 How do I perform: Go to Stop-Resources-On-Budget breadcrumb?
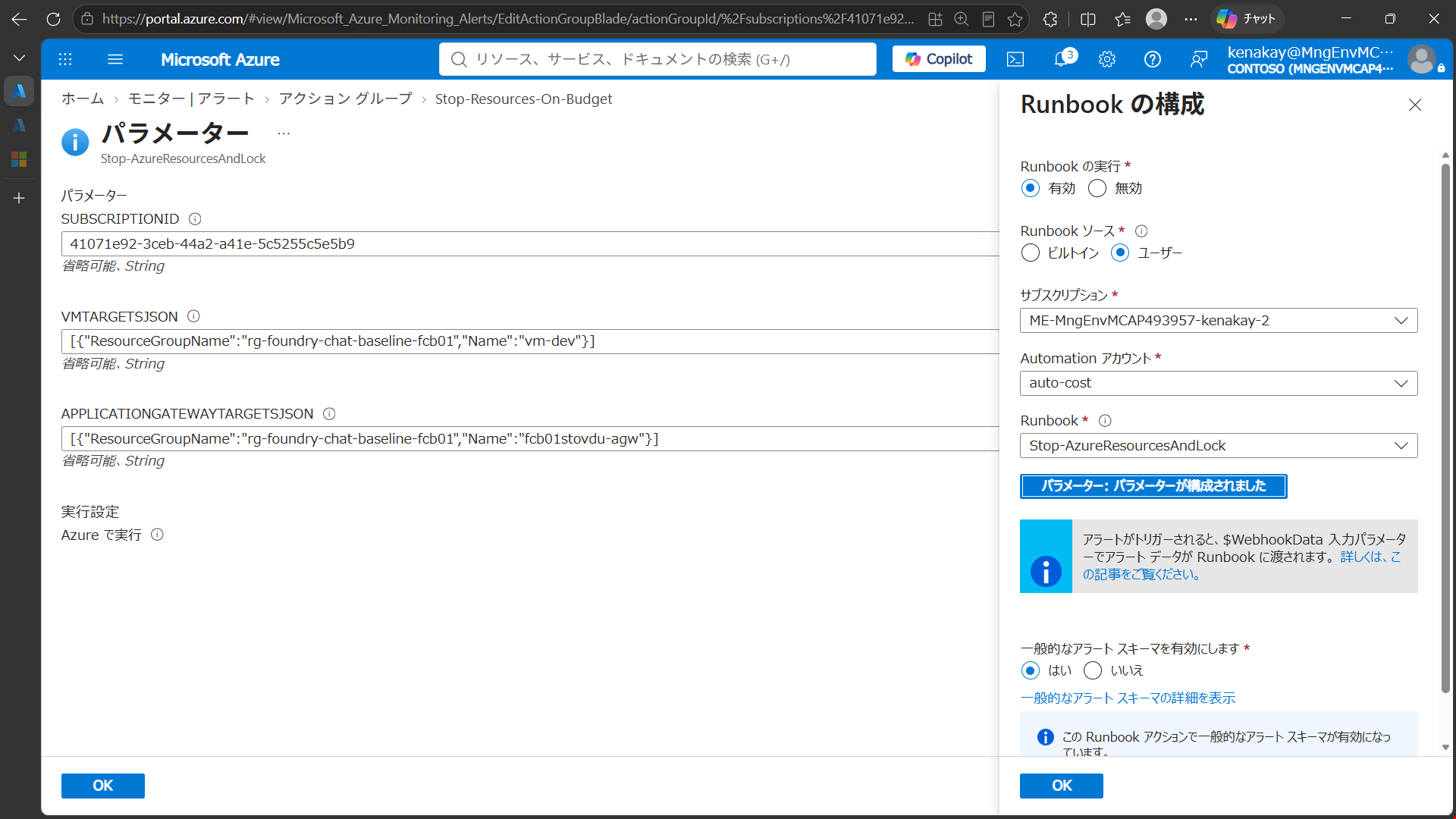[523, 99]
